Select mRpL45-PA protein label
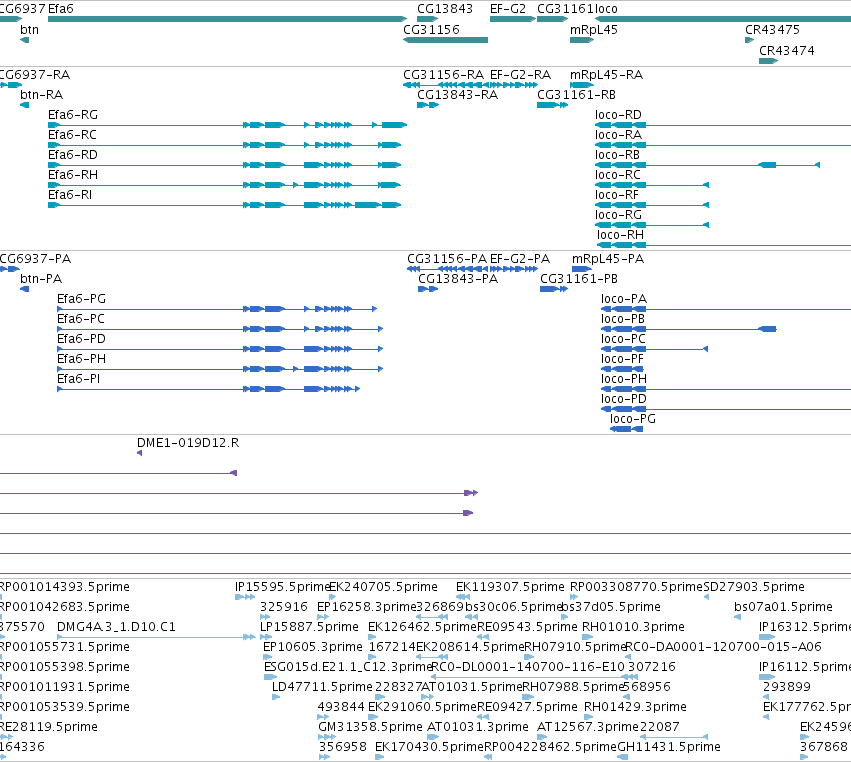Screen dimensions: 851x762 [x=608, y=259]
